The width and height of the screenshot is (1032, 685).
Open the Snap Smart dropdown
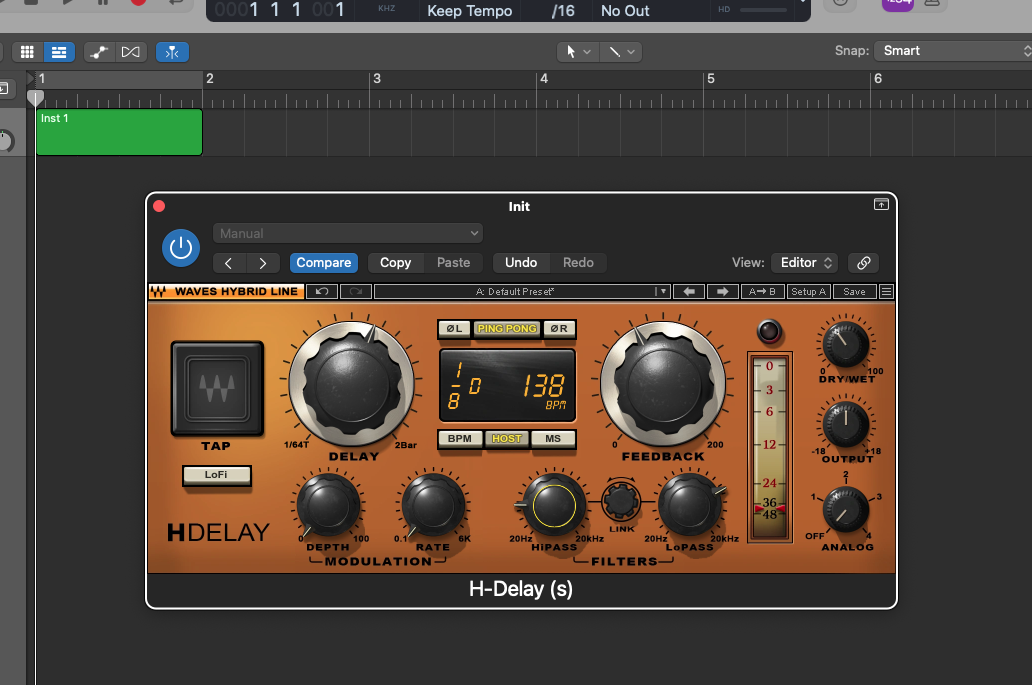(952, 51)
